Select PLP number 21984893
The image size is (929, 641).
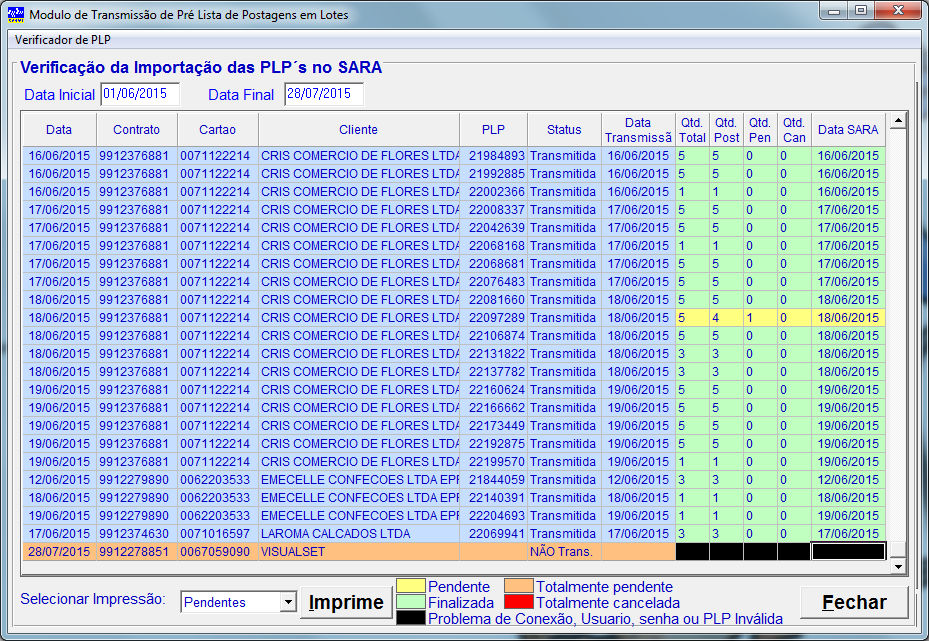pos(496,156)
